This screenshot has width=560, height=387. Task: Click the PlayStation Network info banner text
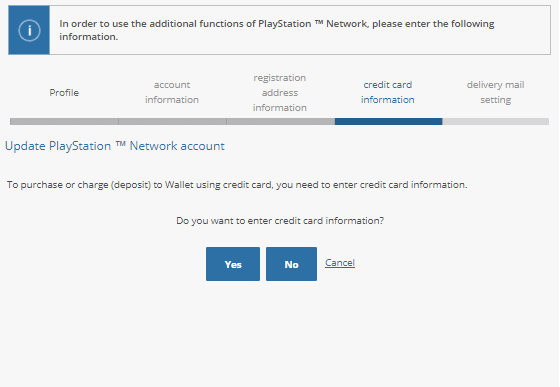pos(277,30)
